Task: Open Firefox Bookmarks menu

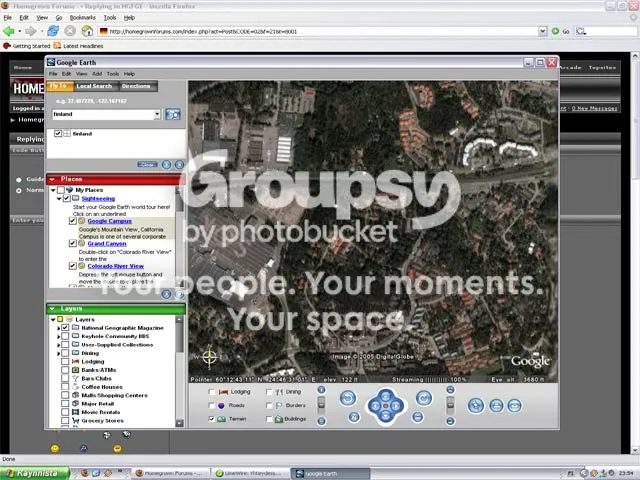Action: coord(82,18)
